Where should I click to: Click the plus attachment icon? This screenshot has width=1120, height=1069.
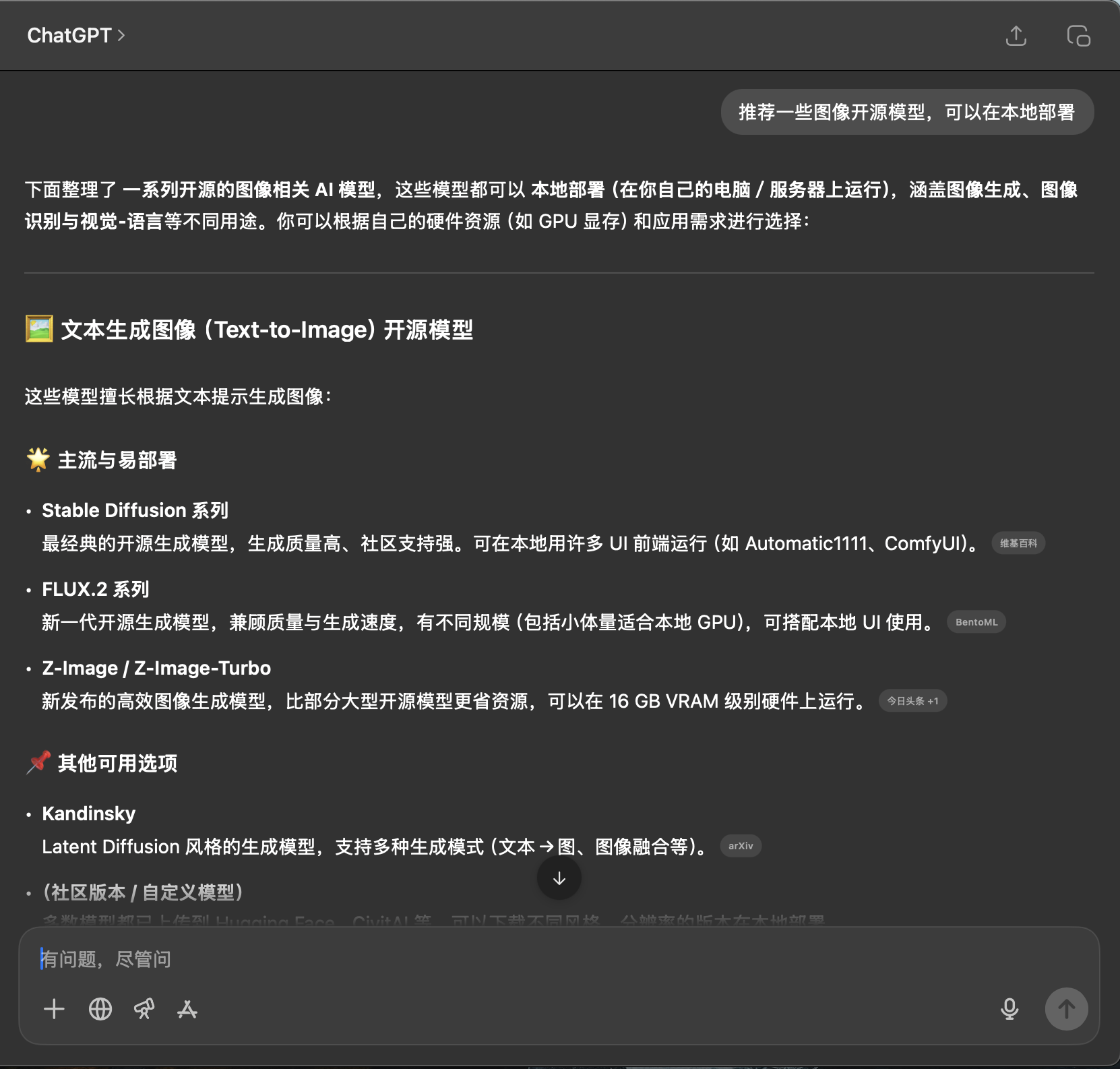tap(54, 1009)
